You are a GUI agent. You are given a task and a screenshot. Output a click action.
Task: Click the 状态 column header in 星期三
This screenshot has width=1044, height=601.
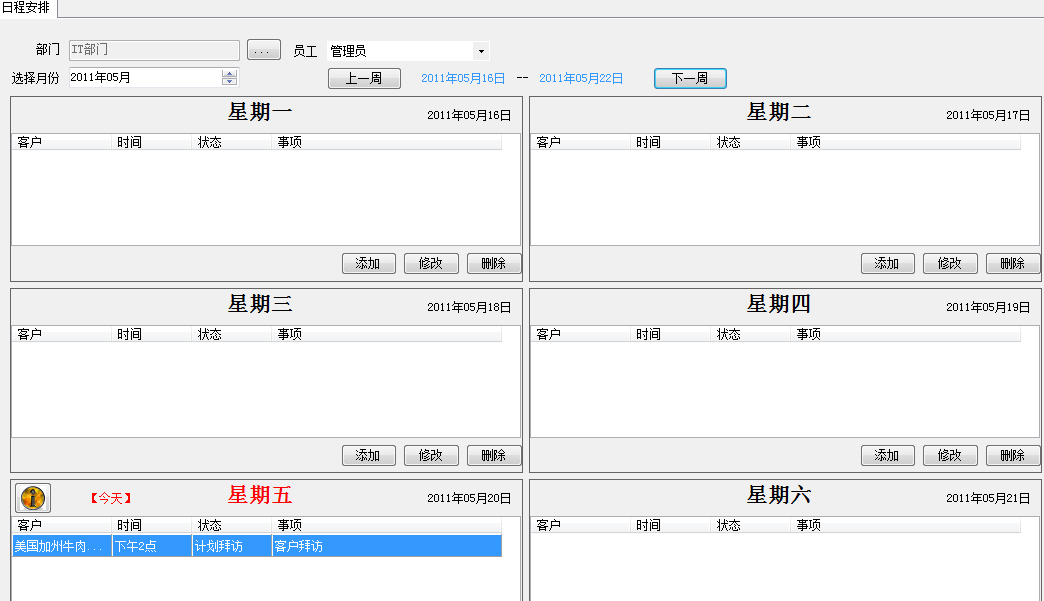(232, 334)
